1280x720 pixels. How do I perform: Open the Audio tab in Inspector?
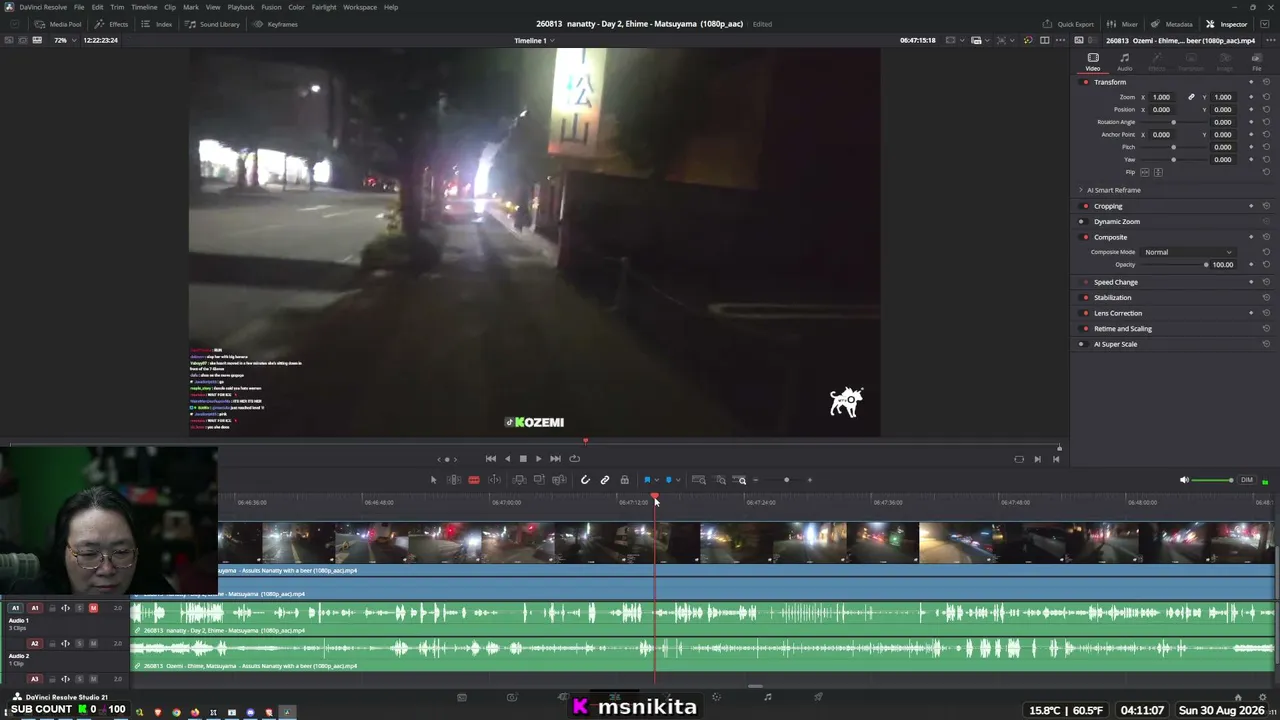click(1124, 62)
